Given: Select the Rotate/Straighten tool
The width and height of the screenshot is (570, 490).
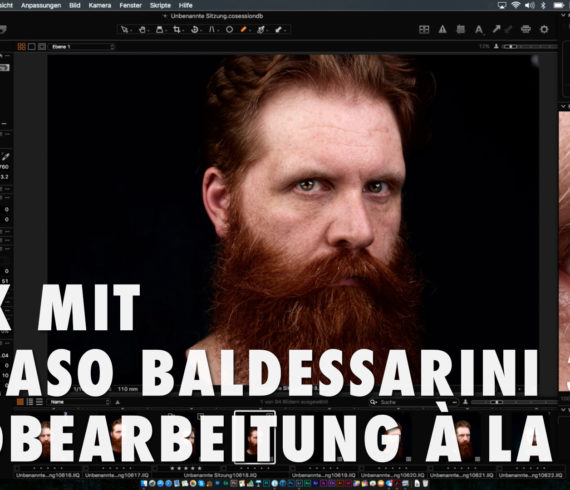Looking at the screenshot, I should [194, 29].
